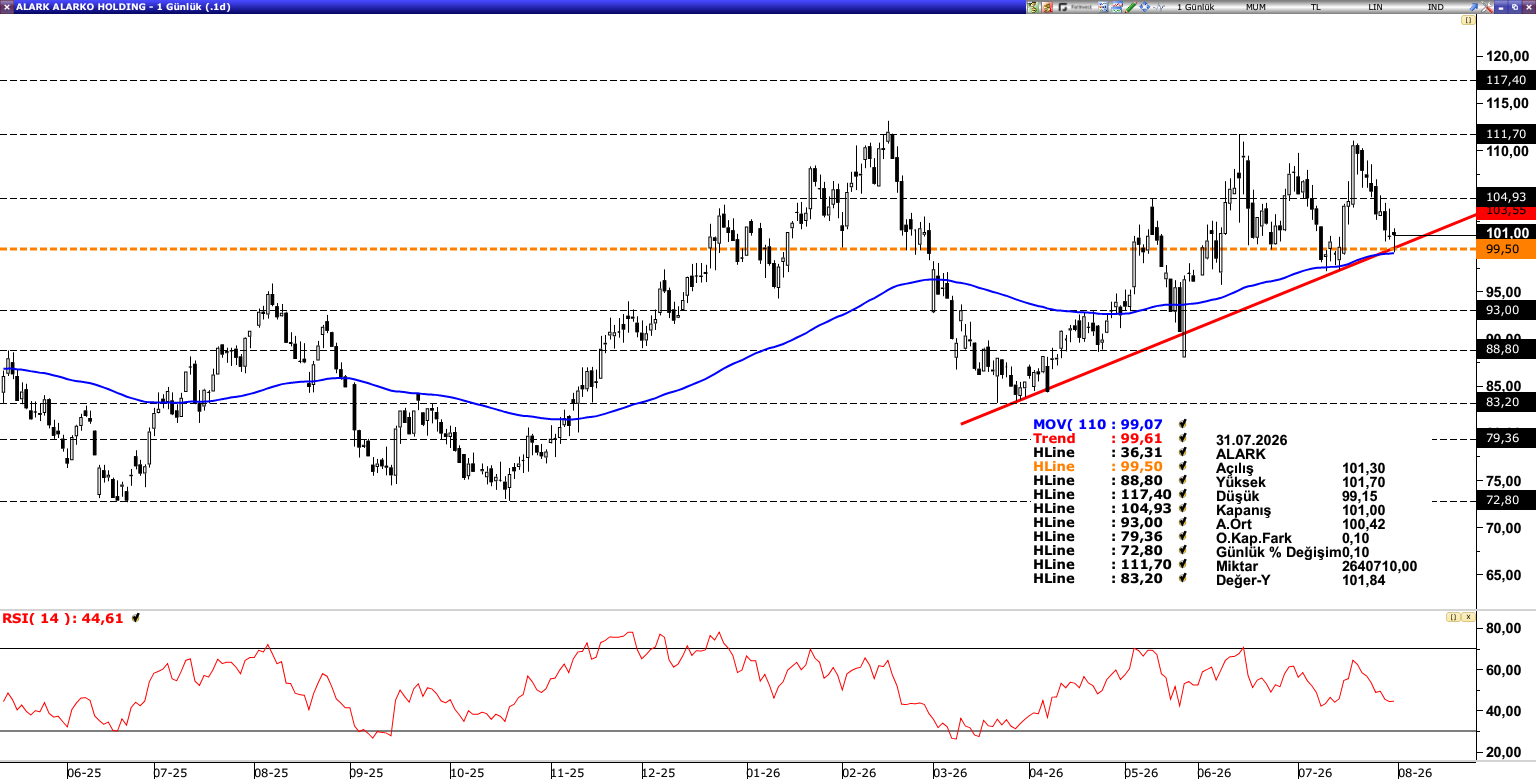
Task: Toggle the checkmark next to HLine : 104,93
Action: pyautogui.click(x=1184, y=509)
